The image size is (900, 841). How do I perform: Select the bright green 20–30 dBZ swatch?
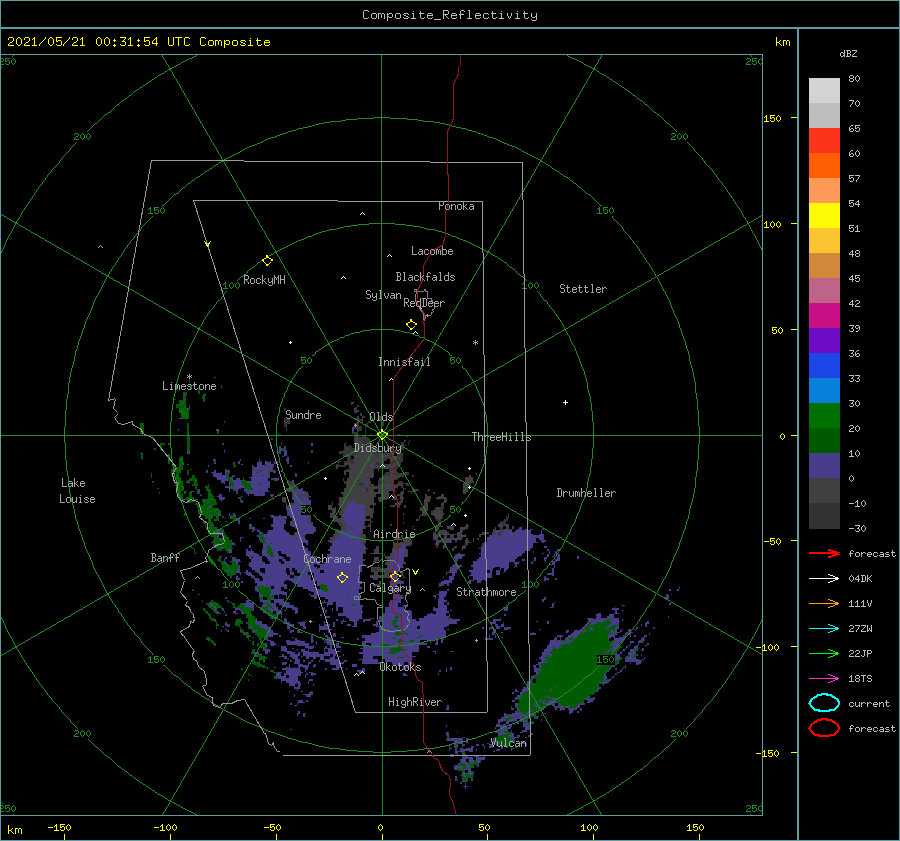(824, 416)
